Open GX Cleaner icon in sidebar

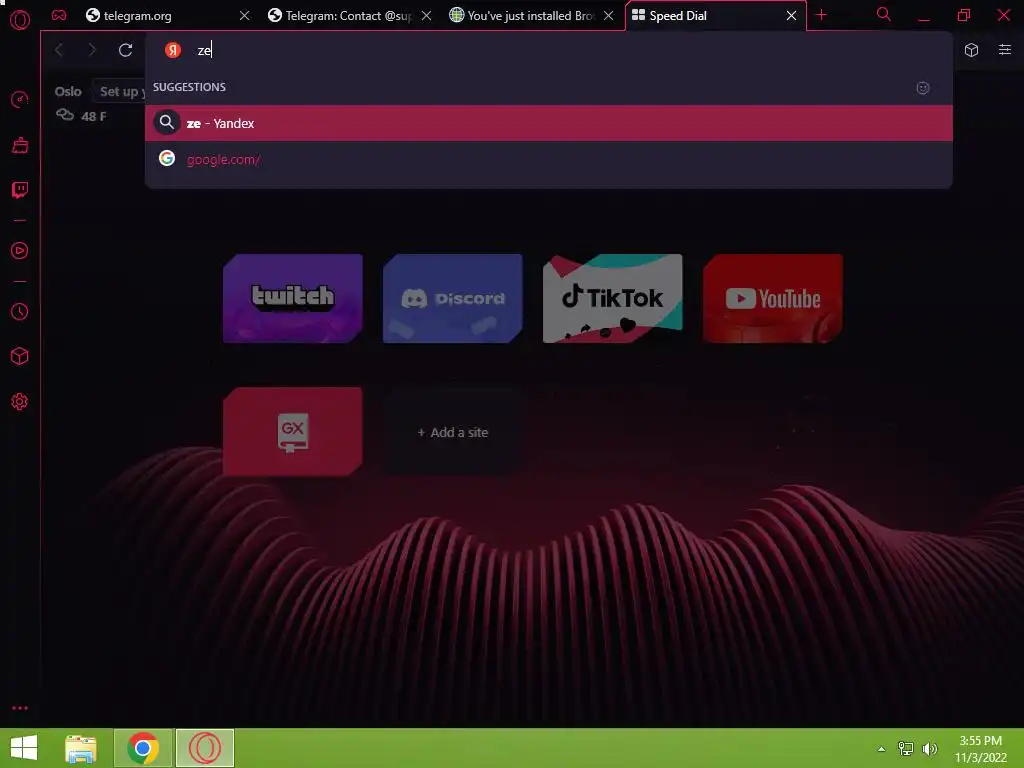(x=20, y=145)
